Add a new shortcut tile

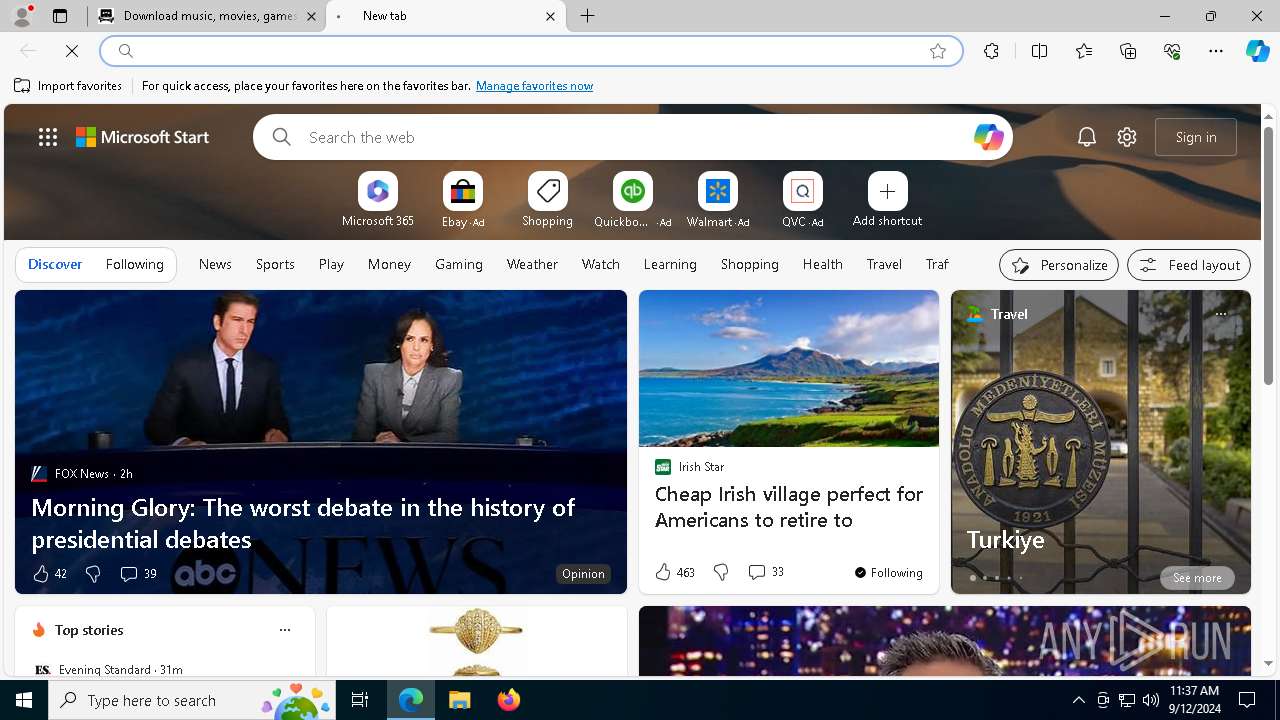887,200
